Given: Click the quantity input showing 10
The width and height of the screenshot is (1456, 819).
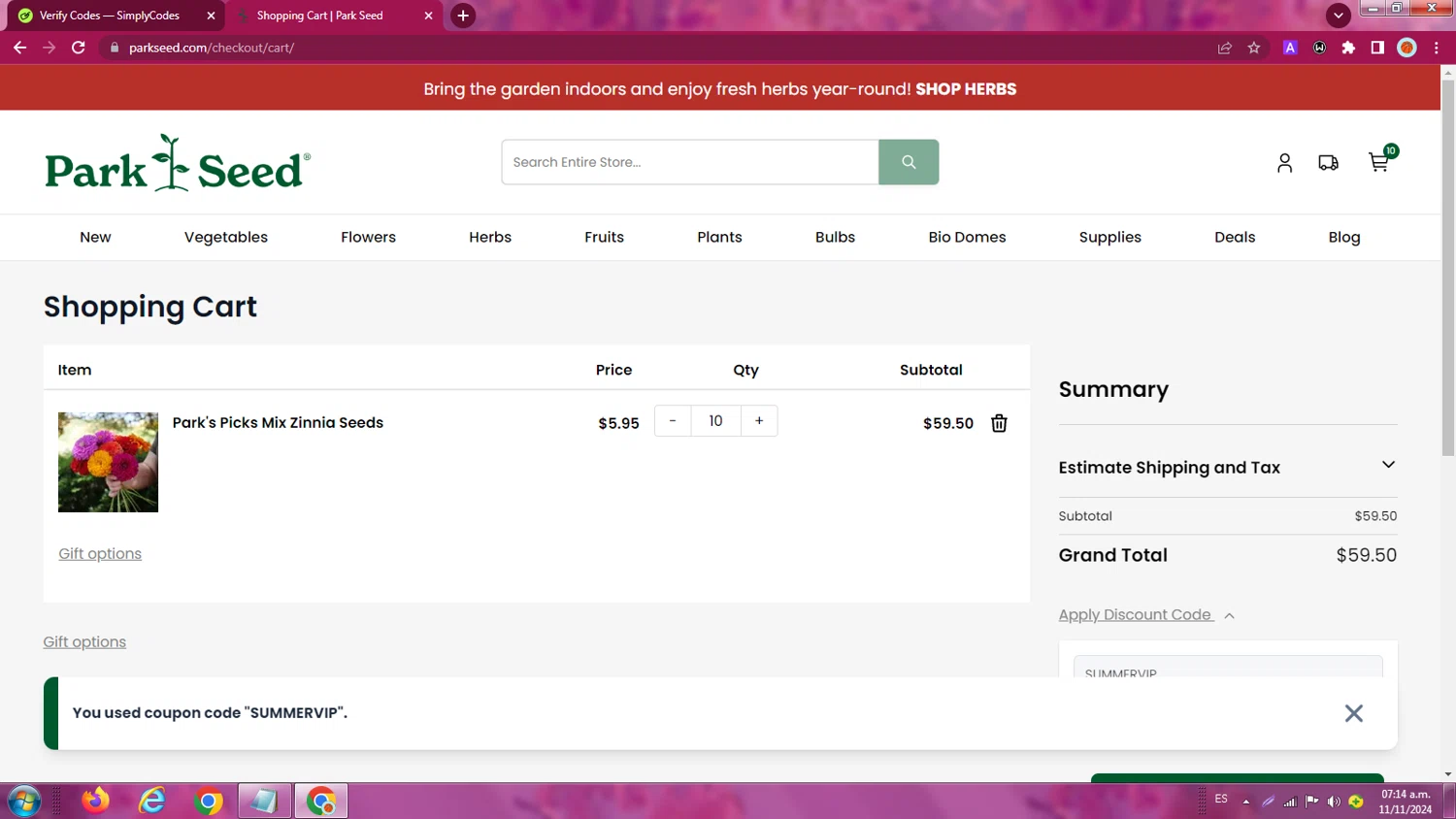Looking at the screenshot, I should click(716, 421).
